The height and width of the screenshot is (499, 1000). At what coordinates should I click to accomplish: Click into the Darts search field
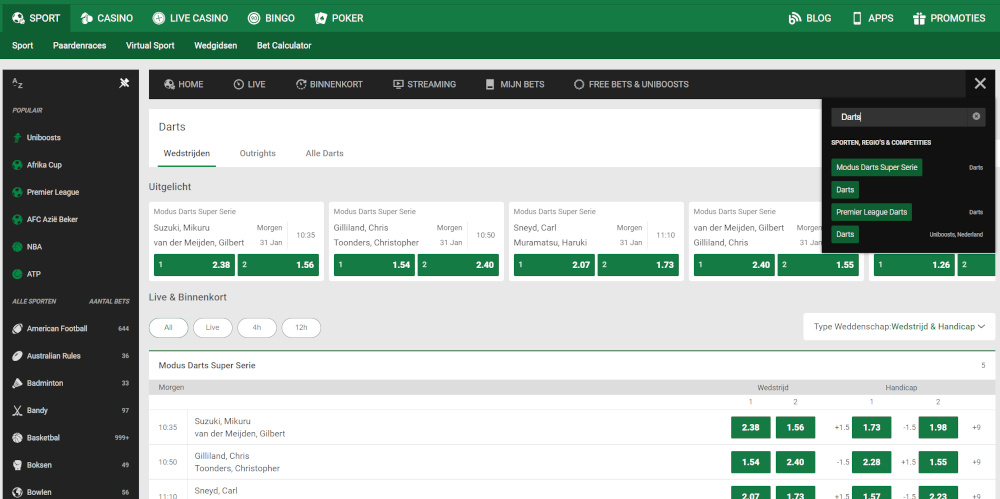(902, 117)
